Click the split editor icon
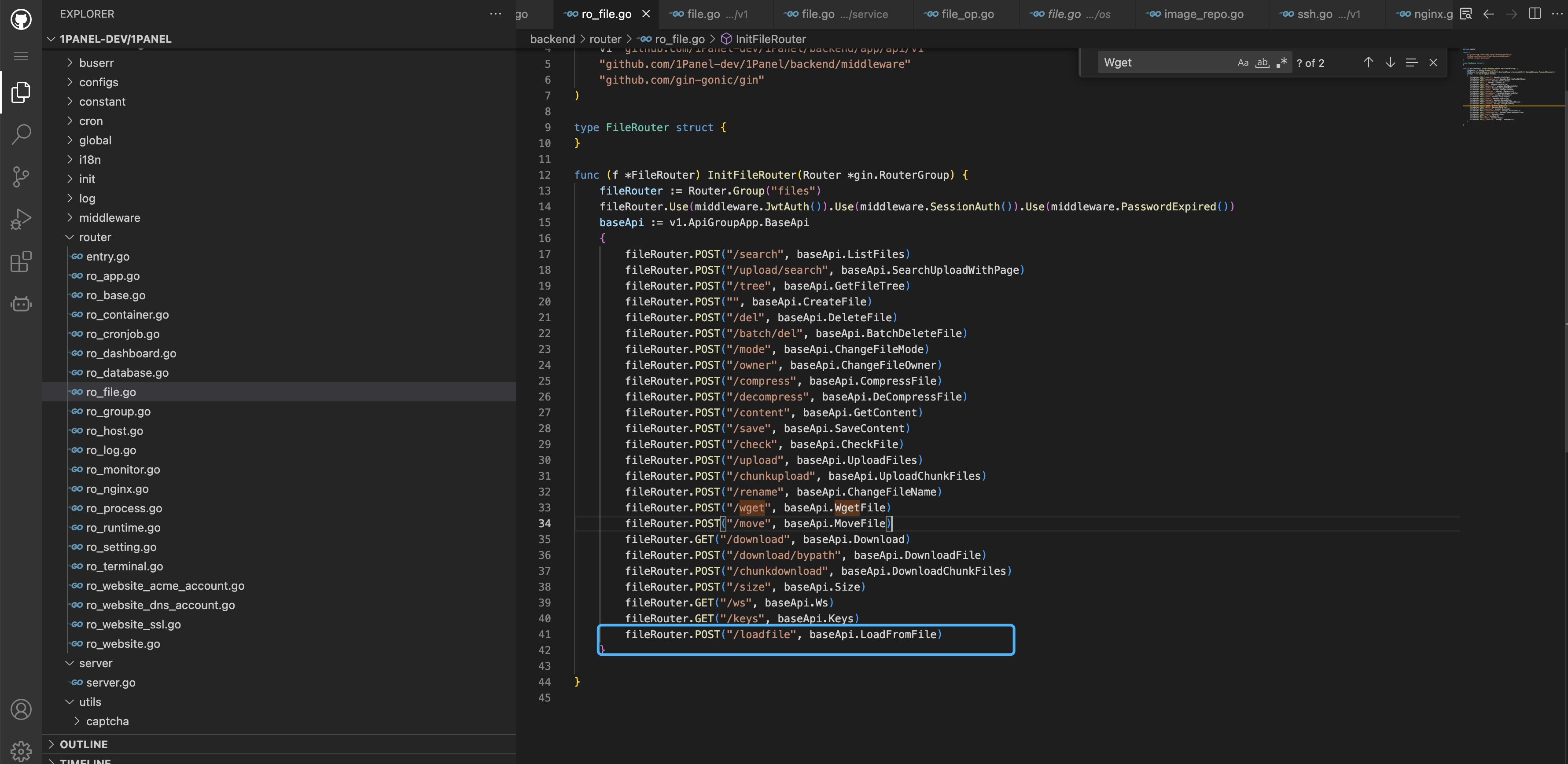This screenshot has height=764, width=1568. coord(1535,13)
